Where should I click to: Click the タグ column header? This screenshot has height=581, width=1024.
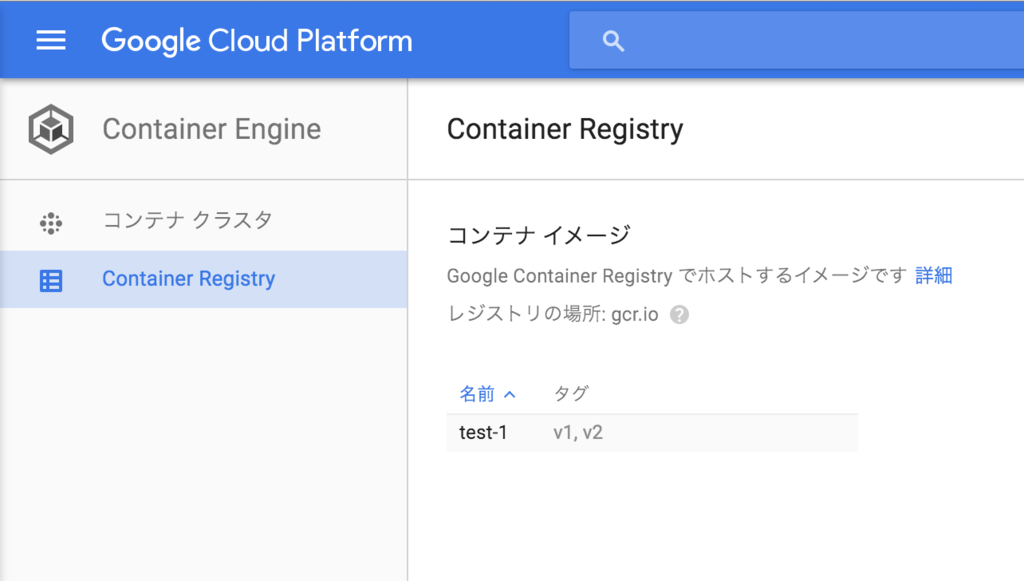571,394
